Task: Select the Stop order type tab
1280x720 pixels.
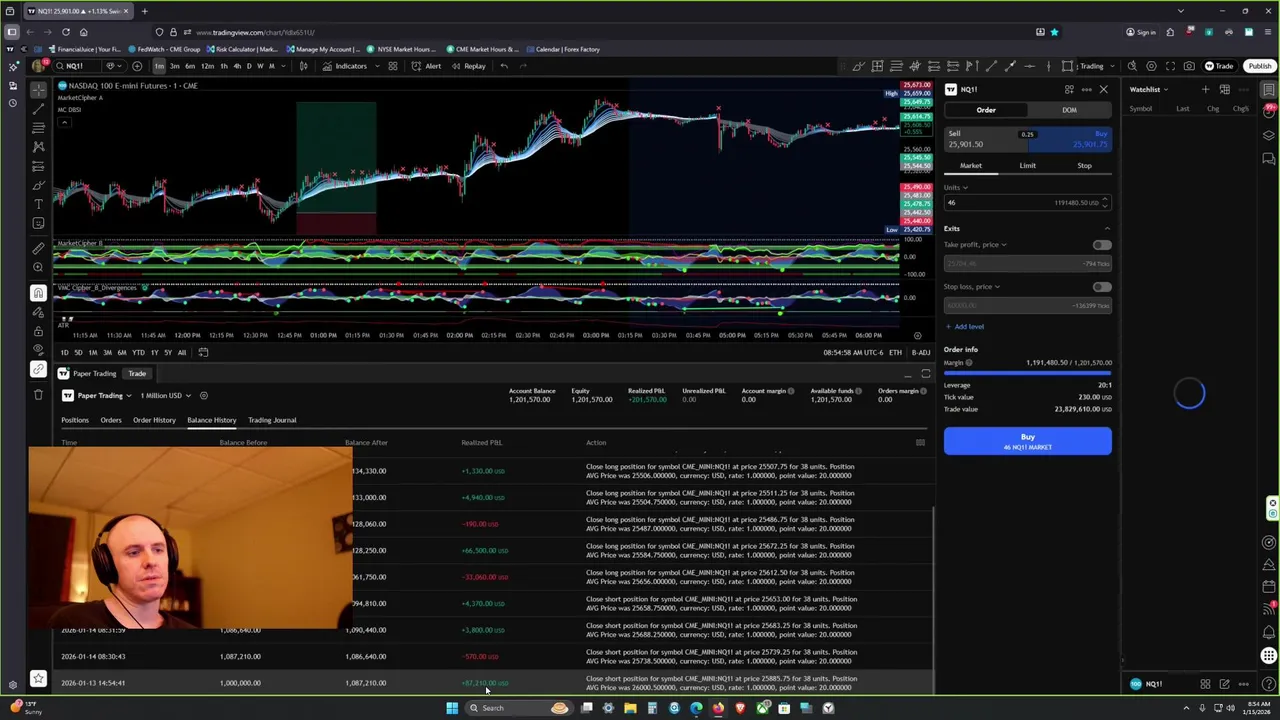Action: [1084, 166]
